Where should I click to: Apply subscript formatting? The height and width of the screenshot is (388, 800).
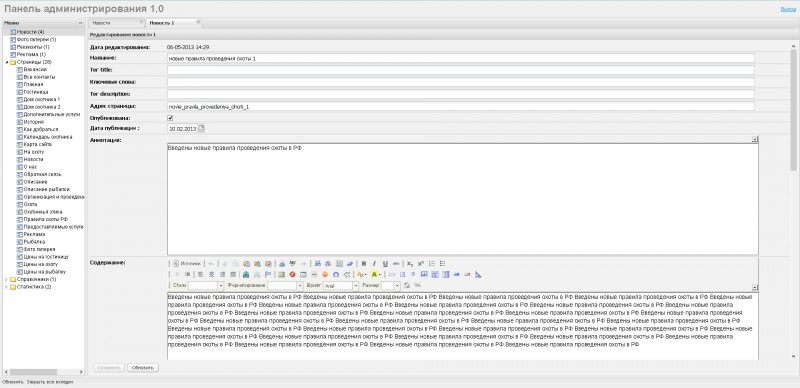coord(410,263)
